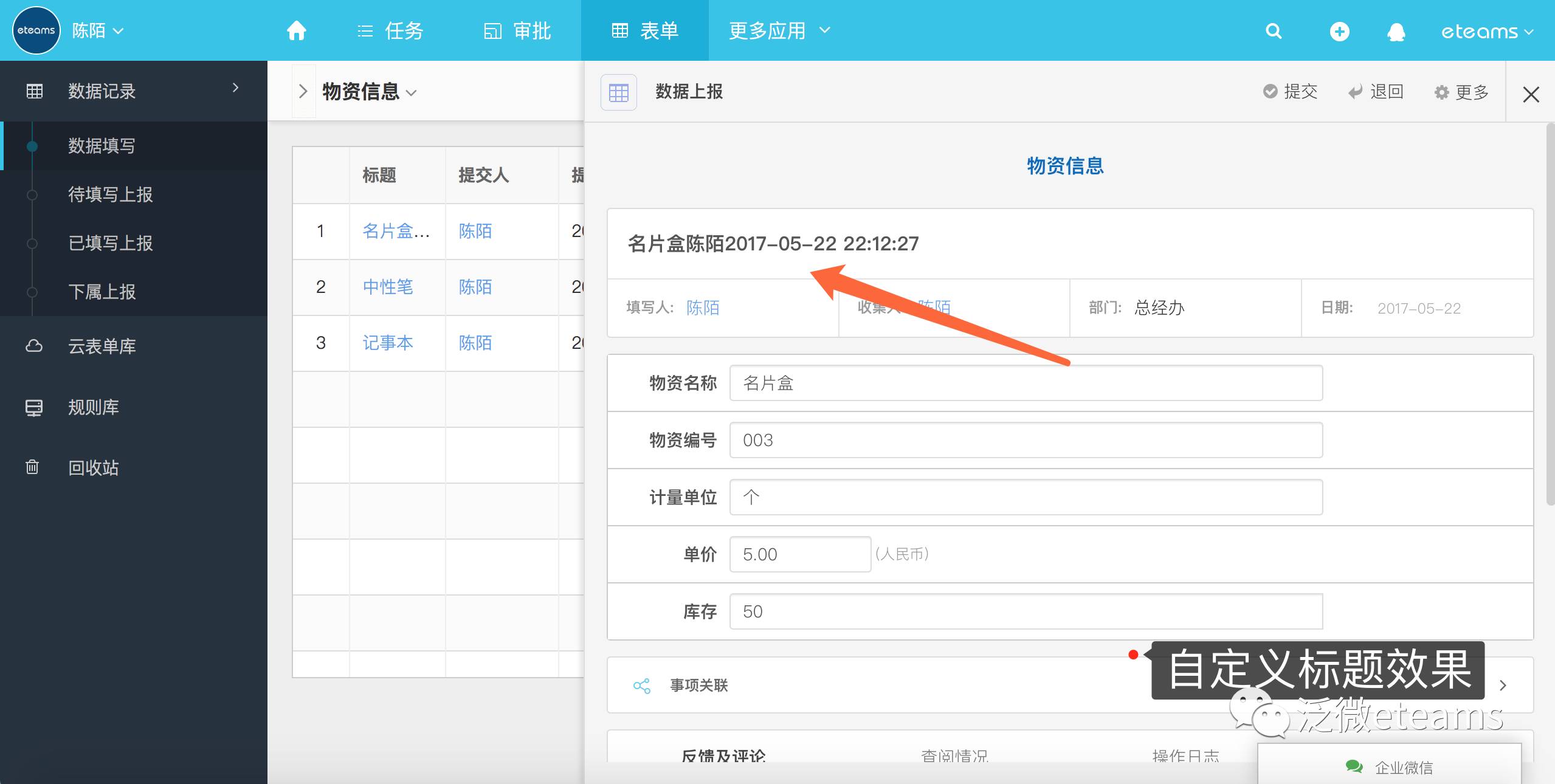Click the 事项关联 share icon

pyautogui.click(x=641, y=686)
